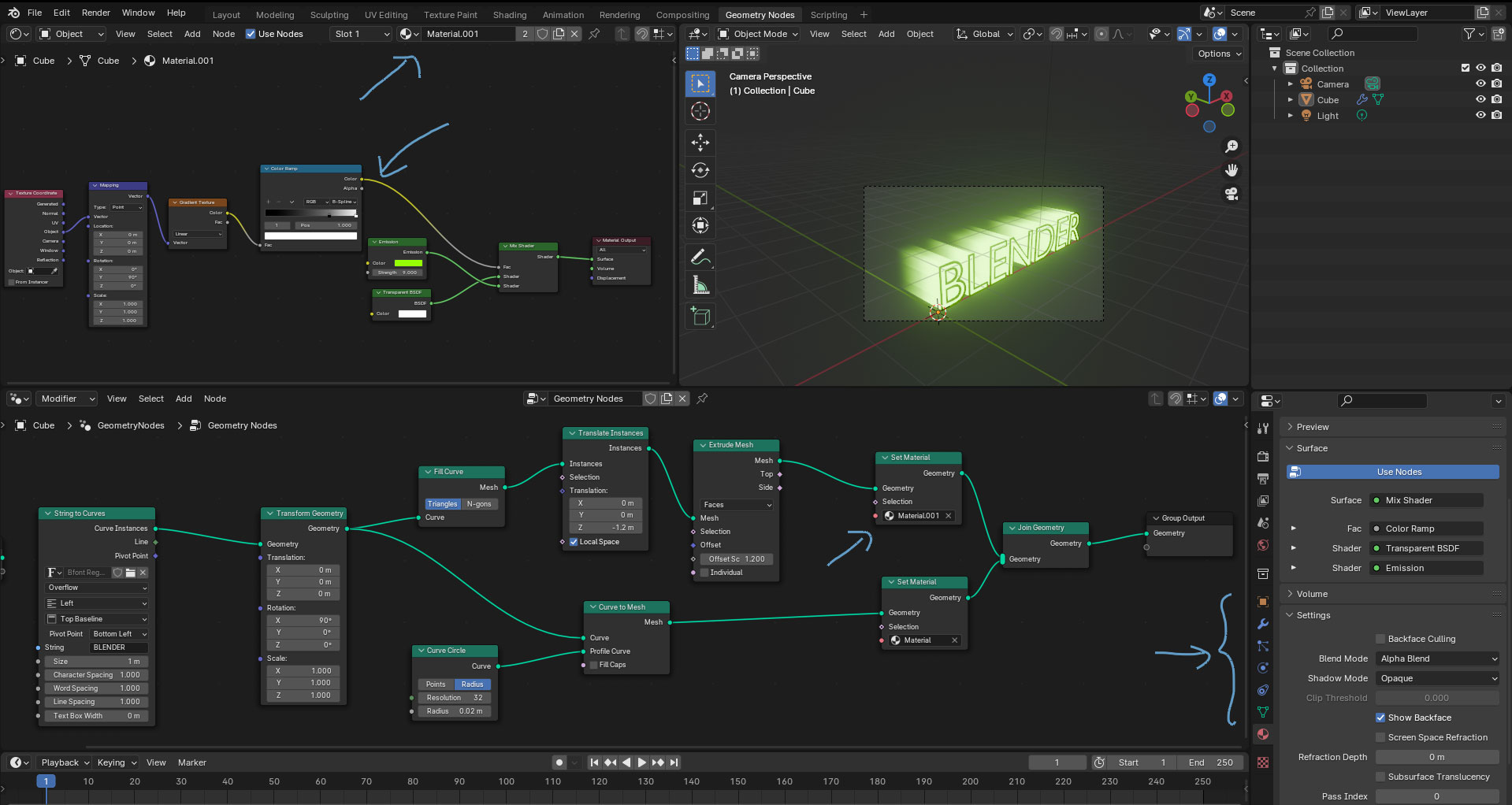Click the zoom magnifier viewport gizmo
Viewport: 1512px width, 805px height.
click(1231, 147)
